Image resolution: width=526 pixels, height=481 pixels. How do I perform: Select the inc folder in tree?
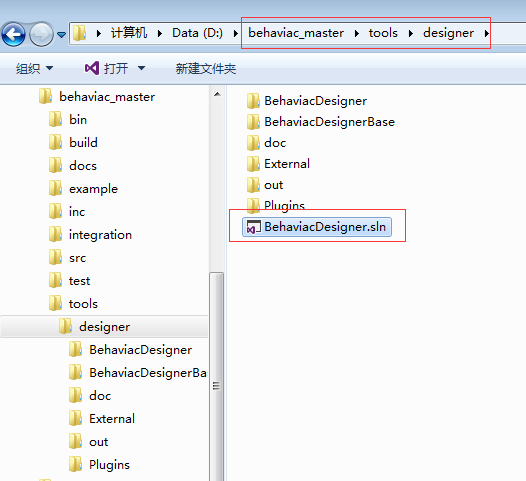[77, 212]
